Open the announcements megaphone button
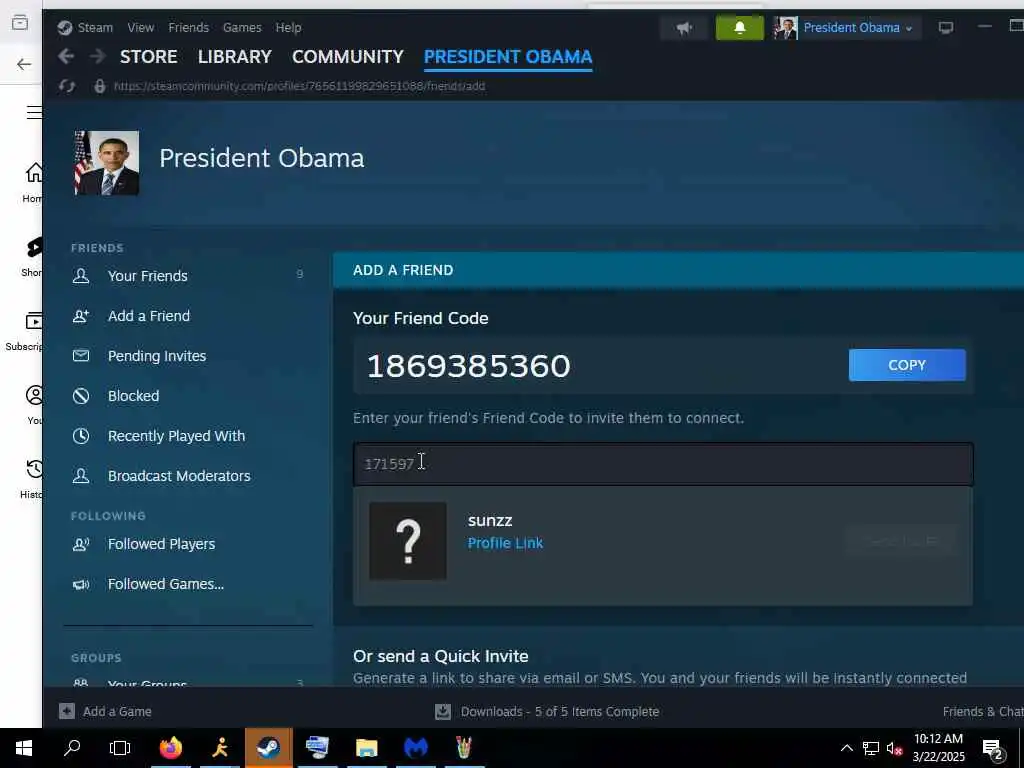 (x=684, y=28)
